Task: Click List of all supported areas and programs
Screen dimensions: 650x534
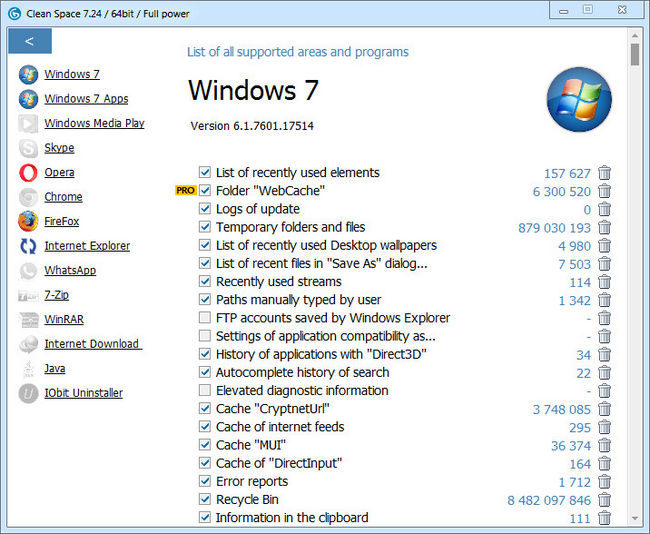Action: click(x=297, y=52)
